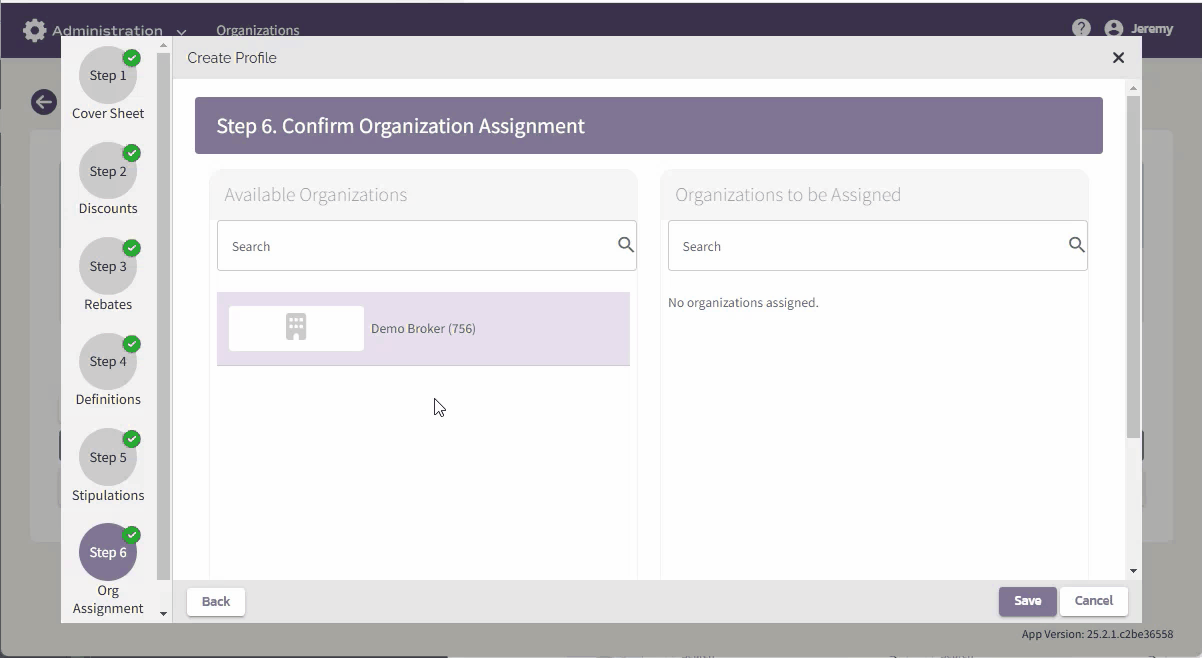Click the Organizations to be Assigned heading
Viewport: 1202px width, 658px height.
click(788, 195)
